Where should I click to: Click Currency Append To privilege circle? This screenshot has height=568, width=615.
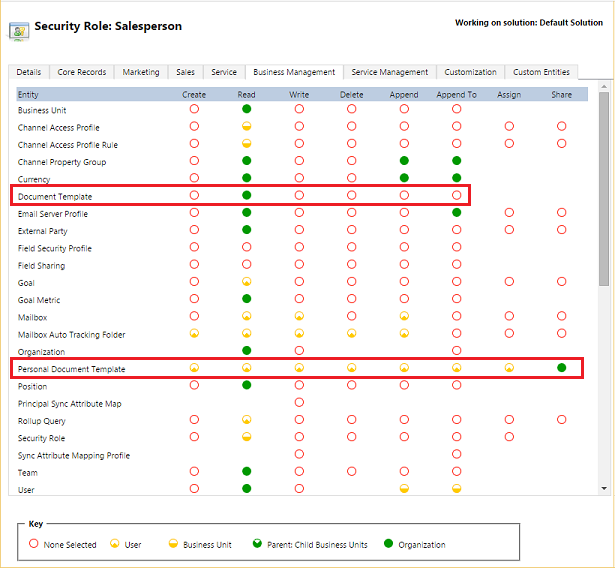pos(456,179)
